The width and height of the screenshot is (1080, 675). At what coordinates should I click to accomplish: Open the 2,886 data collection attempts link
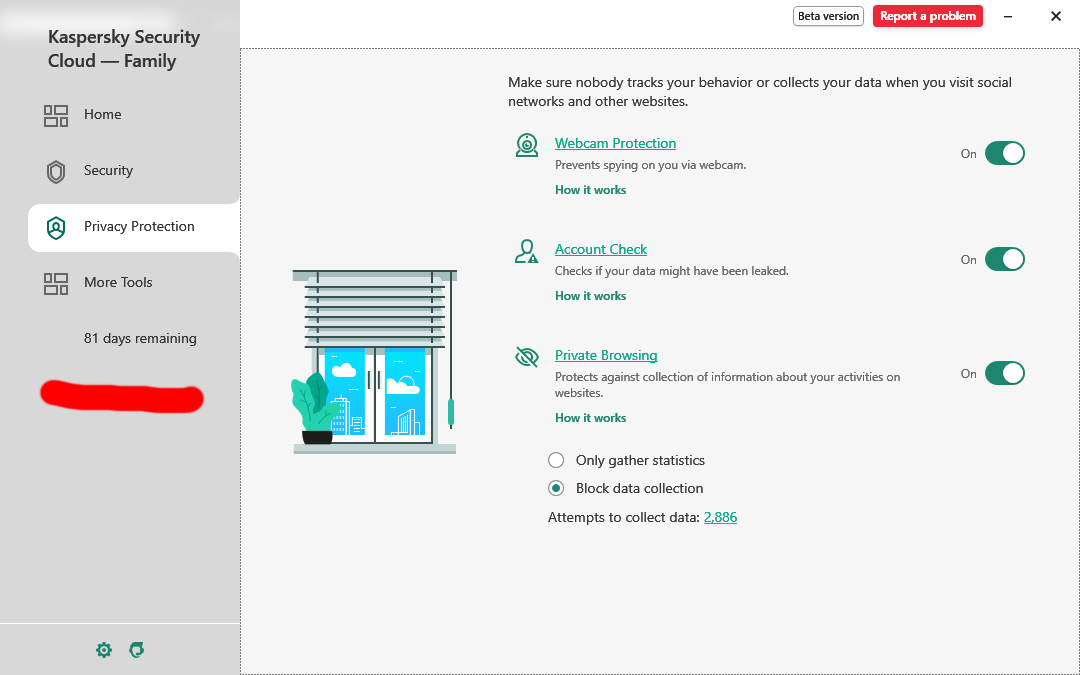(x=720, y=517)
